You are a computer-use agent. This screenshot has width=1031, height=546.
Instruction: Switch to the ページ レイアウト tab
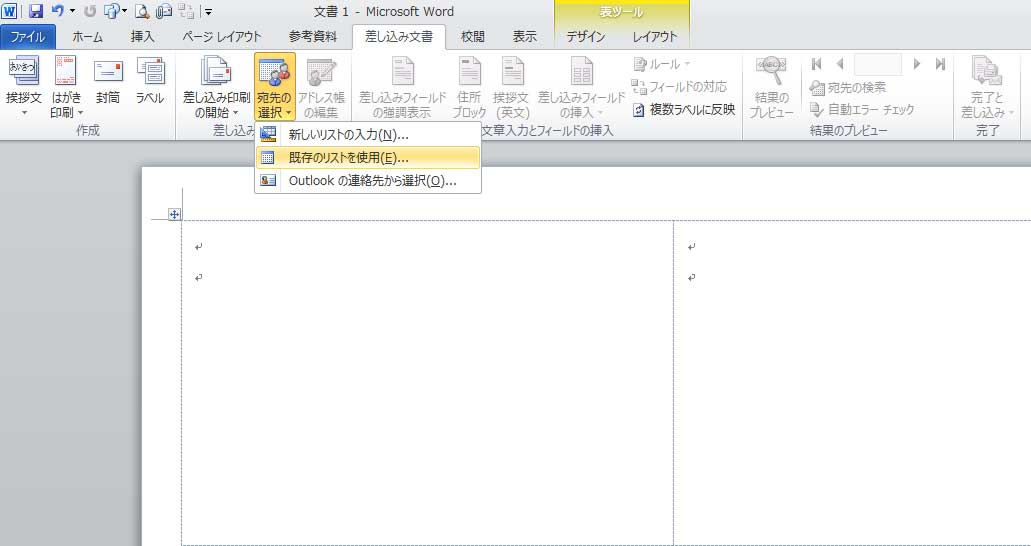221,37
